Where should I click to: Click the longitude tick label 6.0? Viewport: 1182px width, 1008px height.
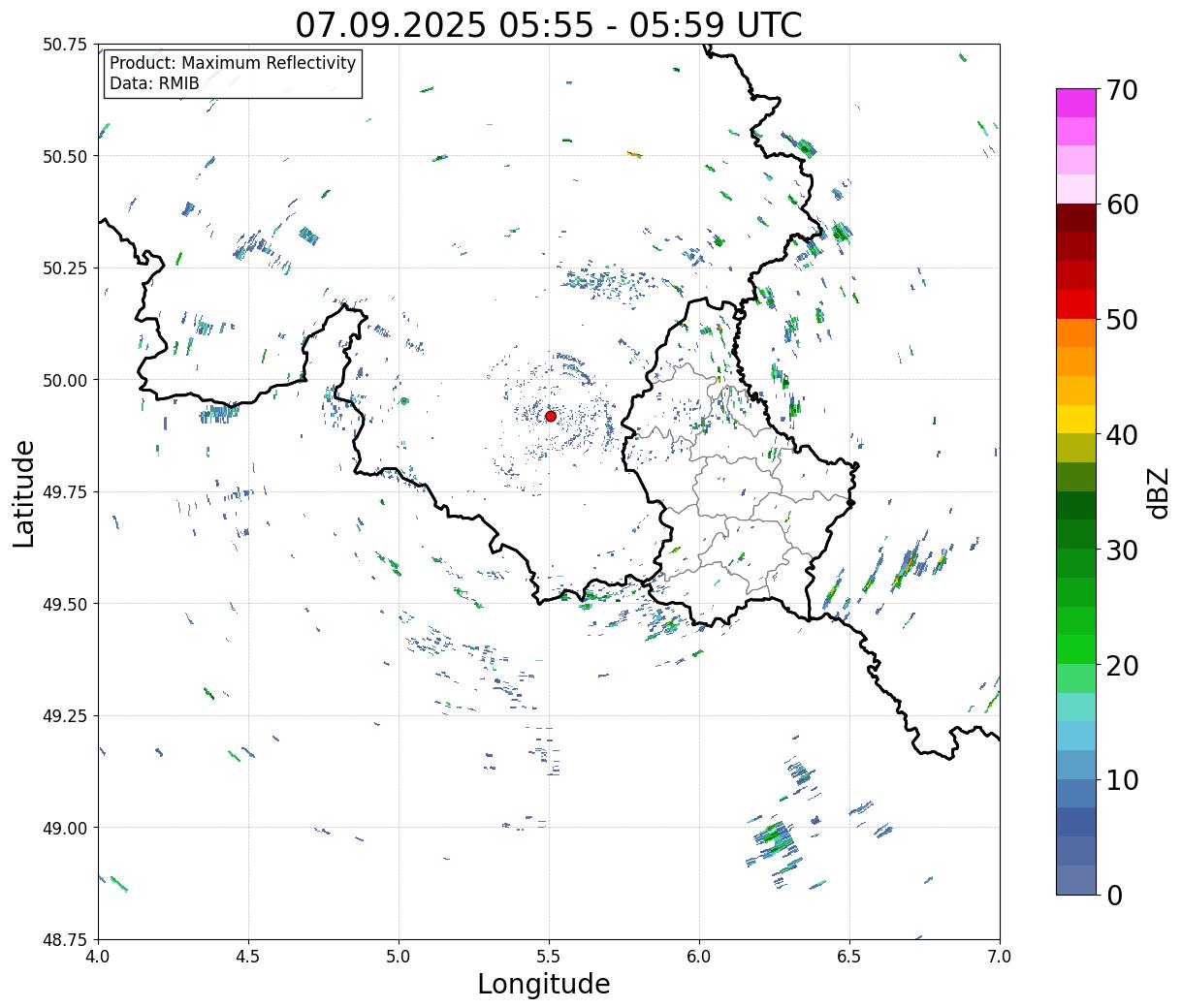coord(699,957)
